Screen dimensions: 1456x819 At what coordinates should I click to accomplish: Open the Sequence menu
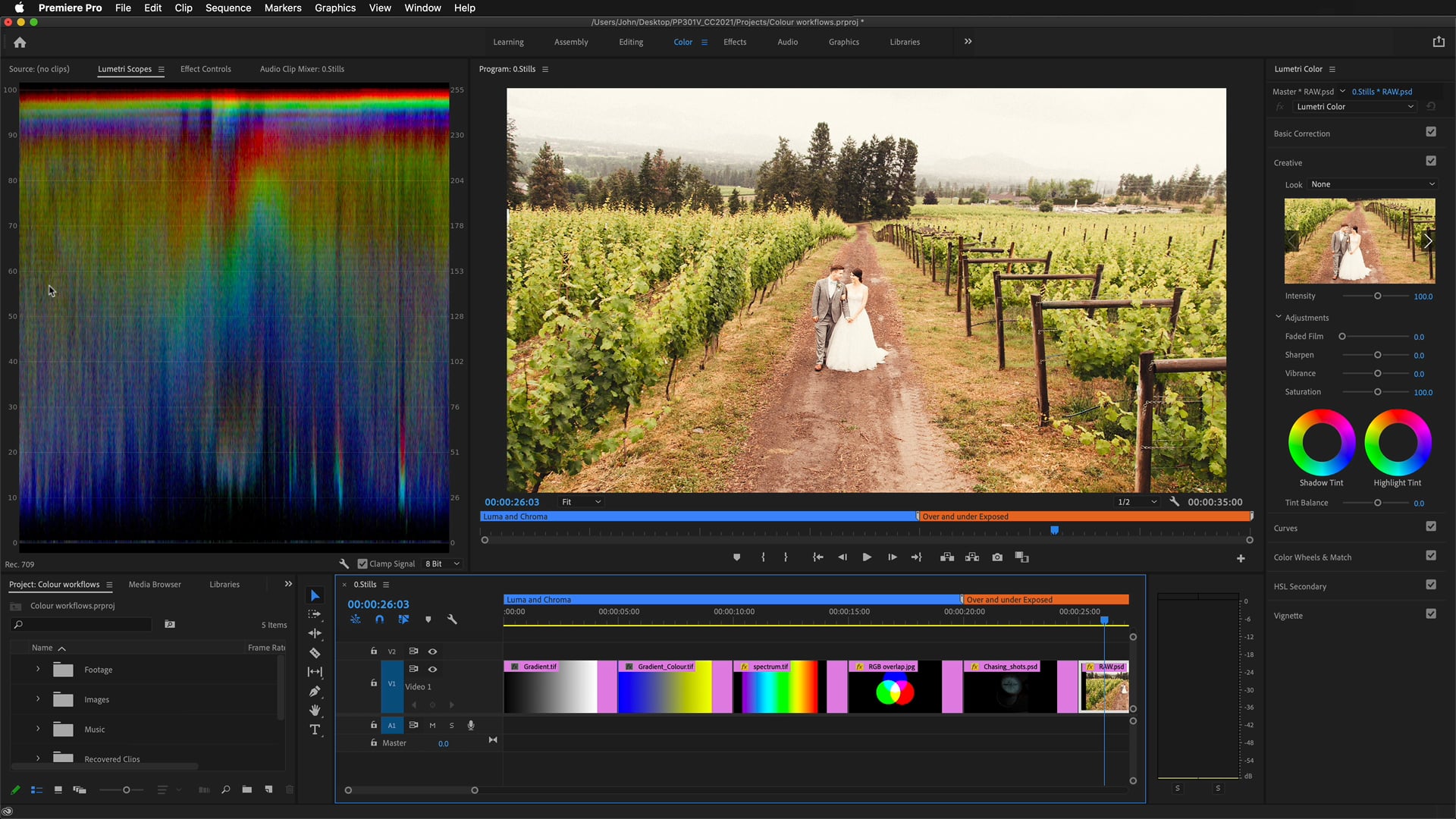[x=228, y=8]
